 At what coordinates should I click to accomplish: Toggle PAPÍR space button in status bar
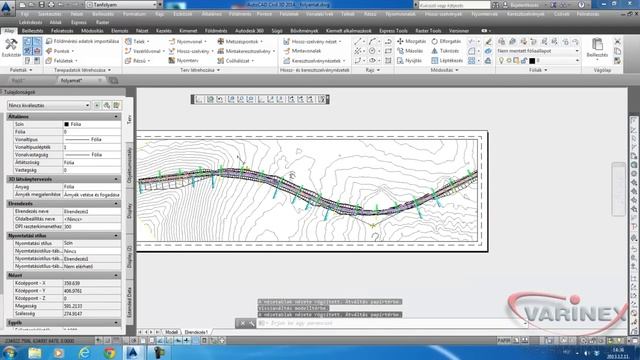click(x=504, y=340)
